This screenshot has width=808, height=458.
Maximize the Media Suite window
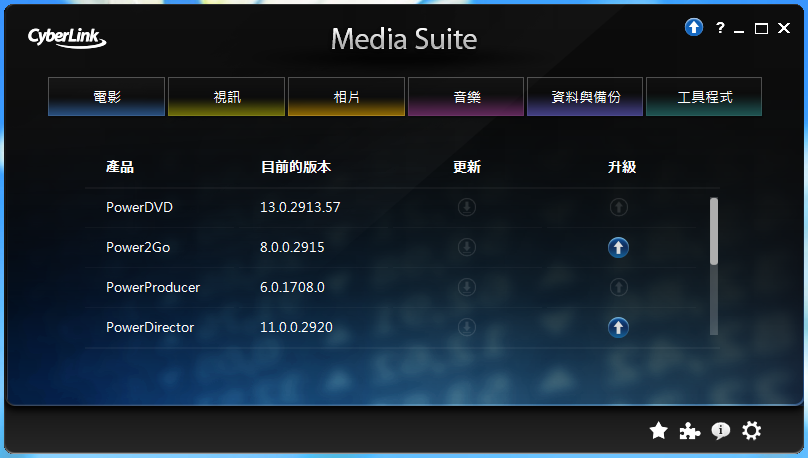coord(761,28)
